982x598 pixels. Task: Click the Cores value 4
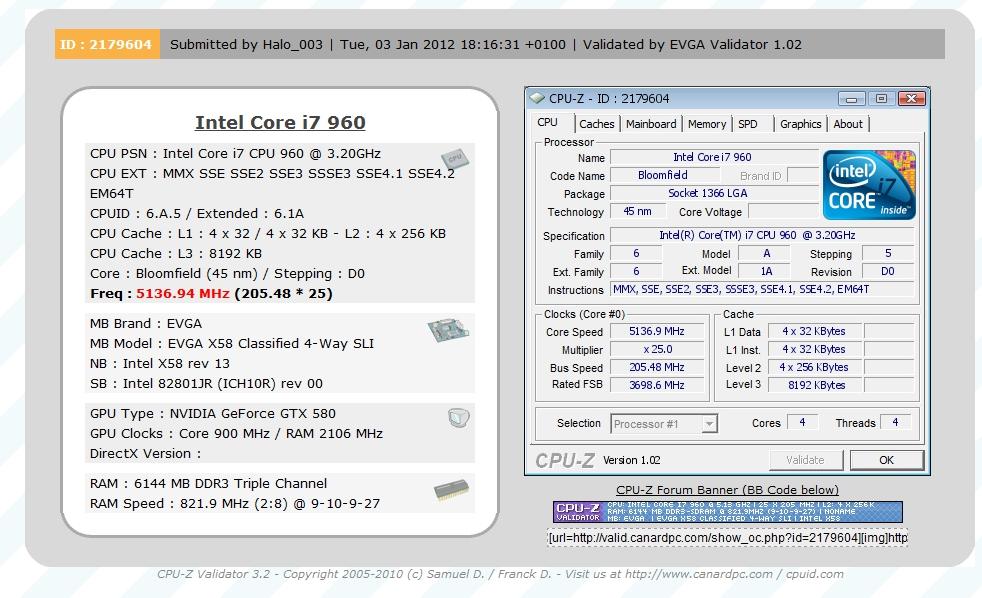point(802,423)
